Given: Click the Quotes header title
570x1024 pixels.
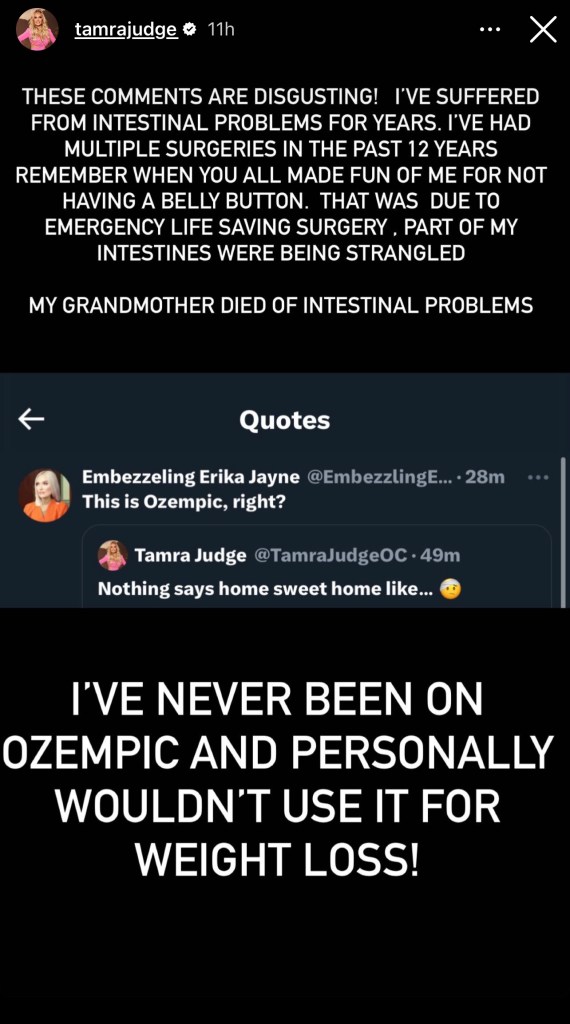Looking at the screenshot, I should coord(285,420).
